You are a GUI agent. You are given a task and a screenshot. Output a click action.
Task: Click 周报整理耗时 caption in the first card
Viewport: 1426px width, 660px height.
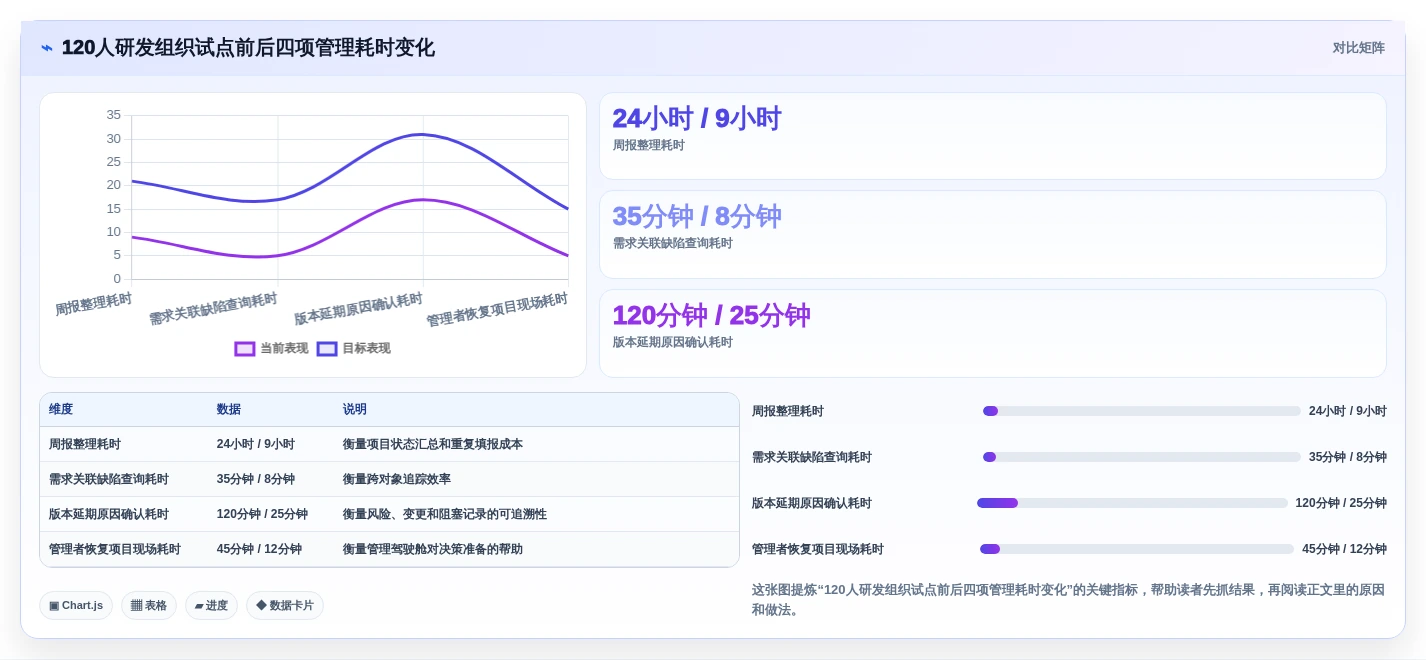(x=649, y=145)
